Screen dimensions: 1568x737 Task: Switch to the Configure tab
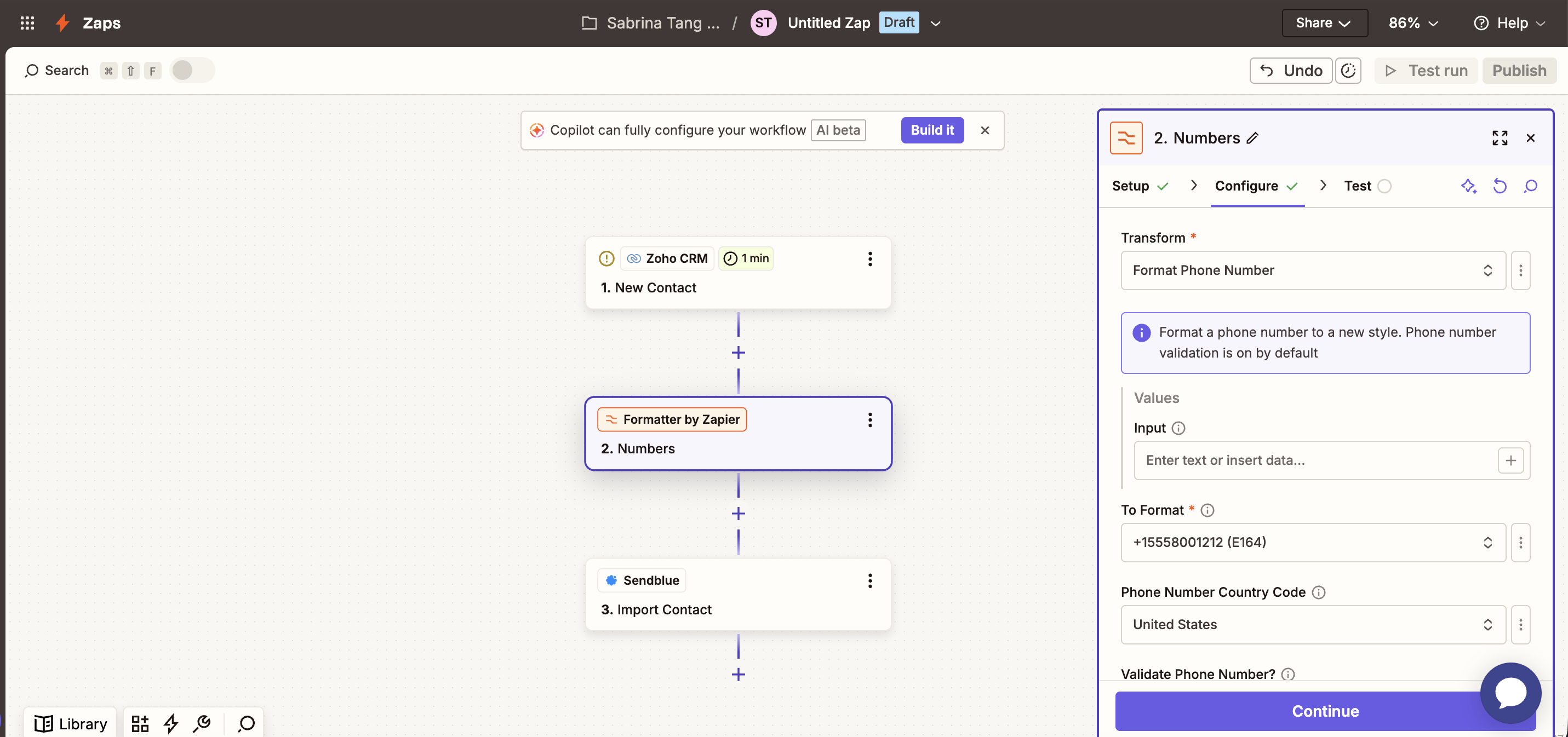pyautogui.click(x=1256, y=186)
